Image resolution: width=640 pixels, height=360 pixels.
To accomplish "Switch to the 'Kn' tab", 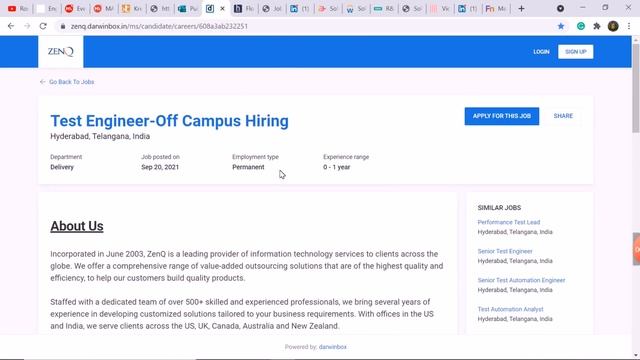I will click(x=132, y=9).
